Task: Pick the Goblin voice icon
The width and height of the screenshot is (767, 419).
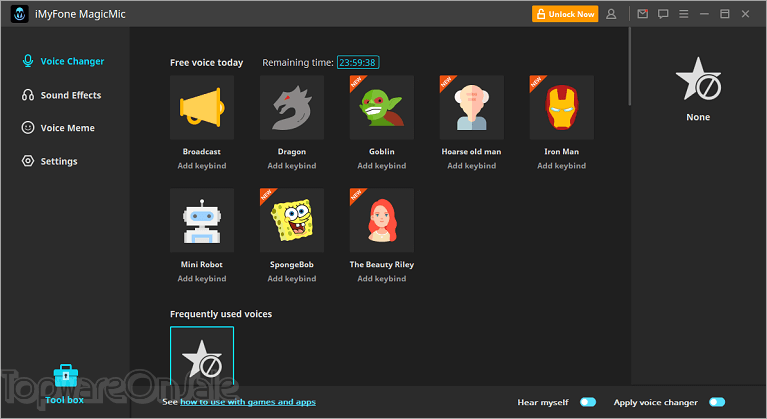Action: [382, 108]
